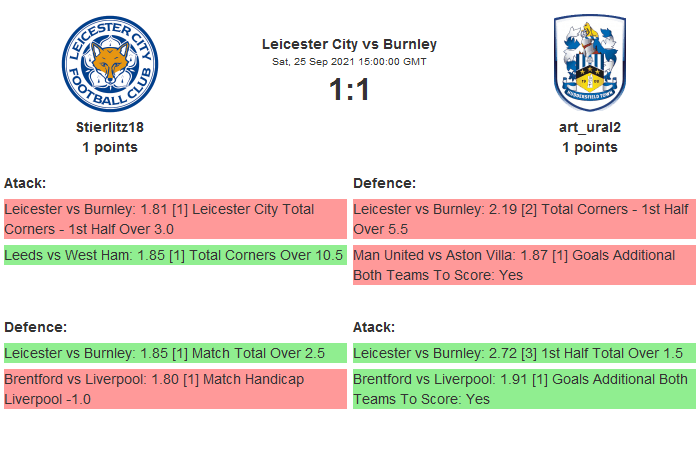Viewport: 700px width, 460px height.
Task: Click art_ural2's 1 points label
Action: (x=589, y=147)
